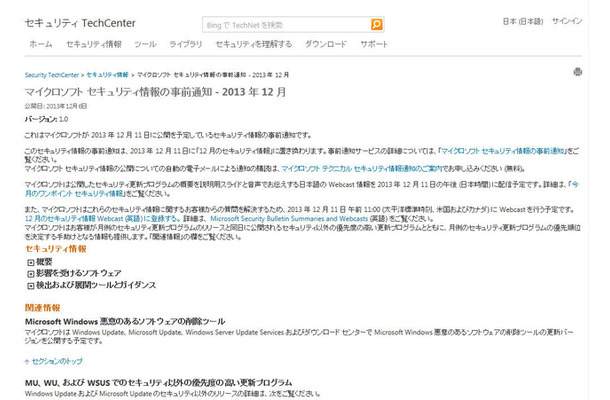Open the セキュリティを理解する menu item

click(x=254, y=44)
